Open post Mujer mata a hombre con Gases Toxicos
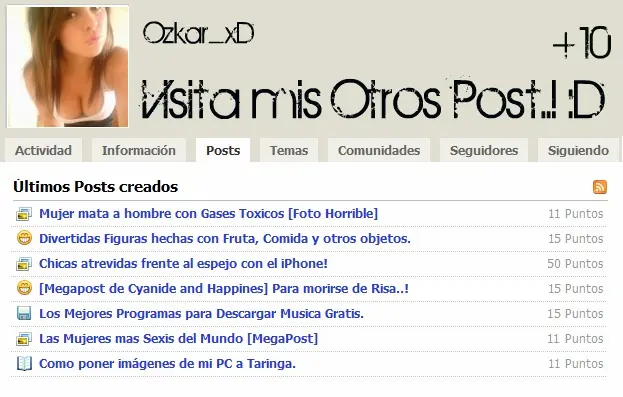Screen dimensions: 623x397 pos(208,214)
